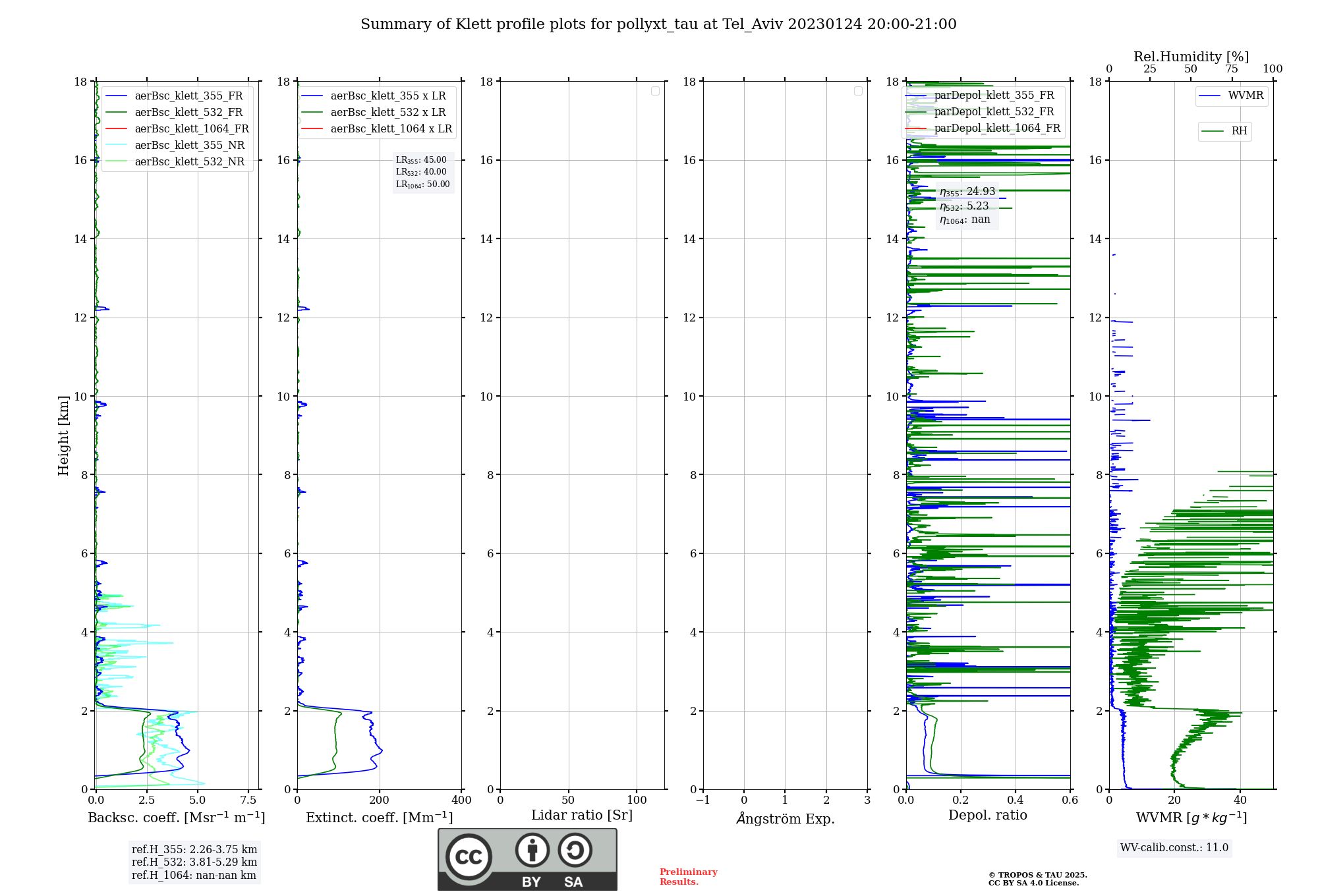The image size is (1318, 896).
Task: Select aerBsc_klett_1064_FR legend entry
Action: pos(178,128)
